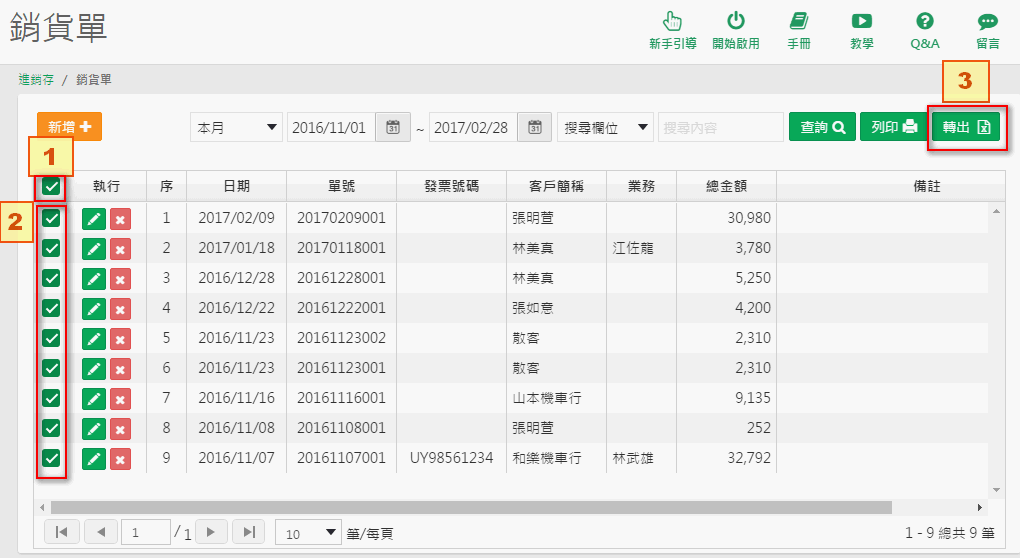Delete order 20170118001 with red X

[120, 249]
